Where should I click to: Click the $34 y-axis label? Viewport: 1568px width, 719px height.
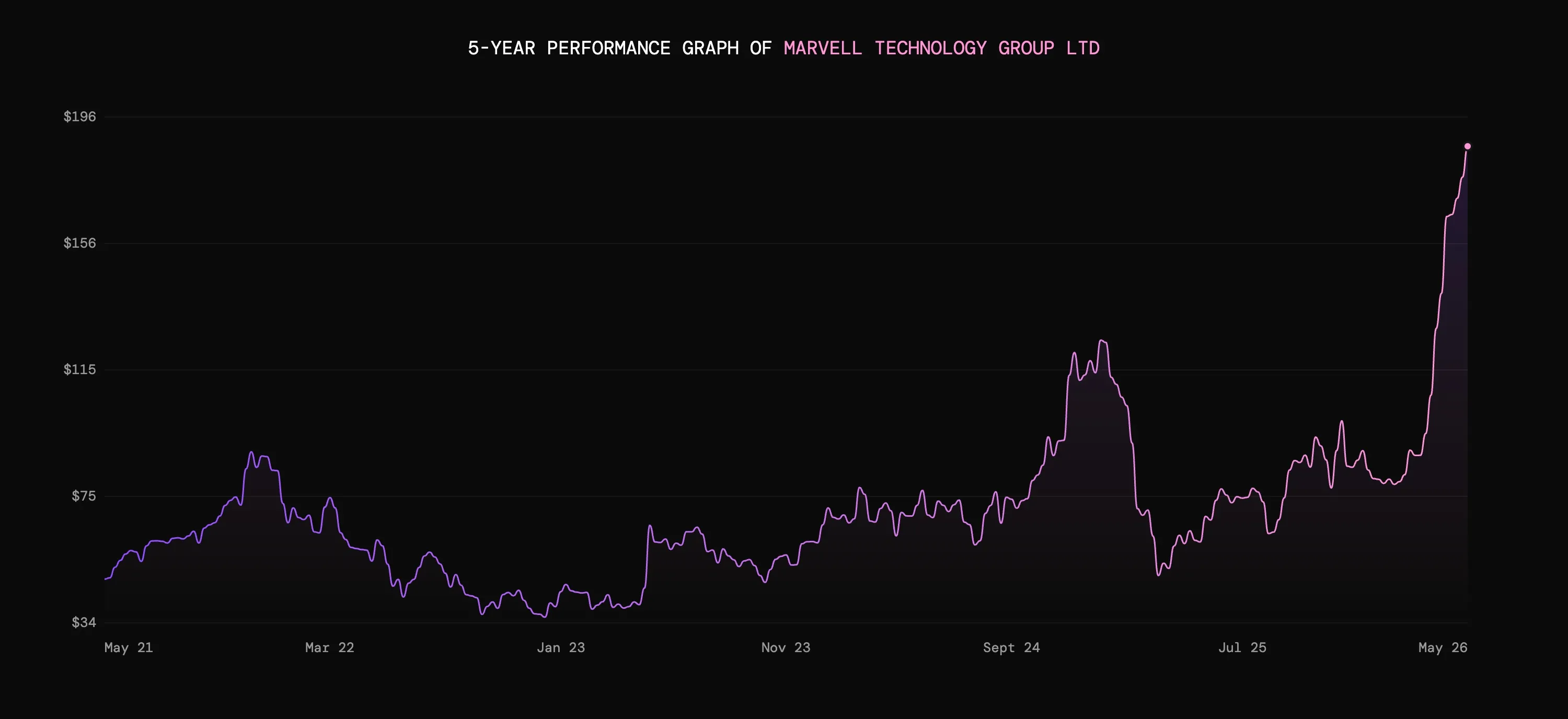[x=84, y=622]
